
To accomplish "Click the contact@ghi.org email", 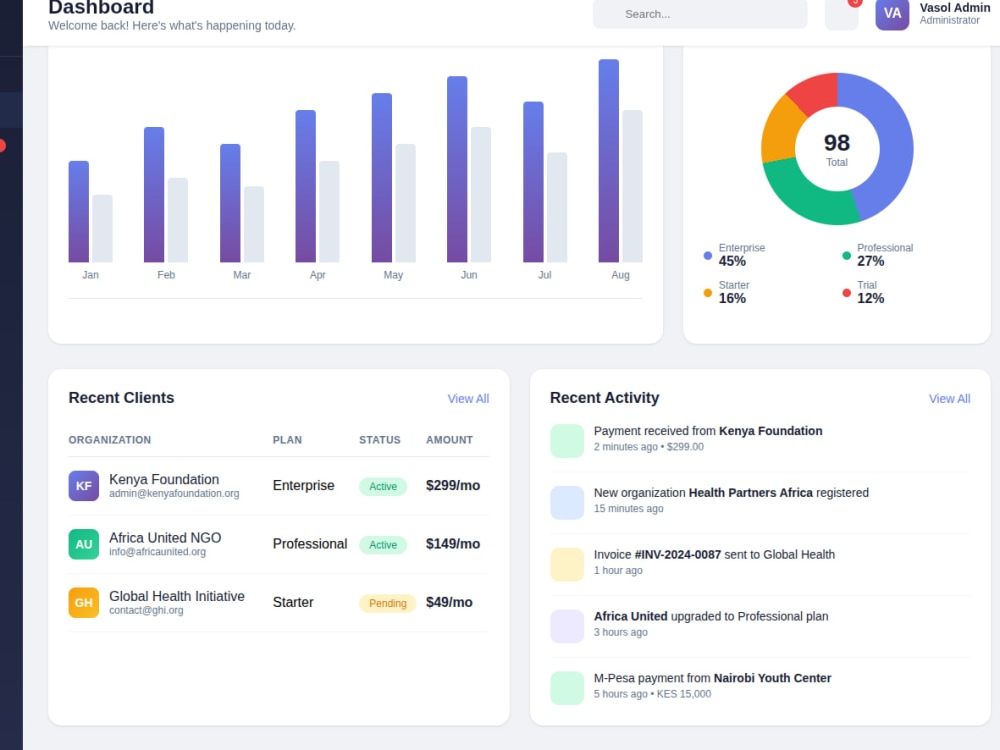I will (146, 610).
